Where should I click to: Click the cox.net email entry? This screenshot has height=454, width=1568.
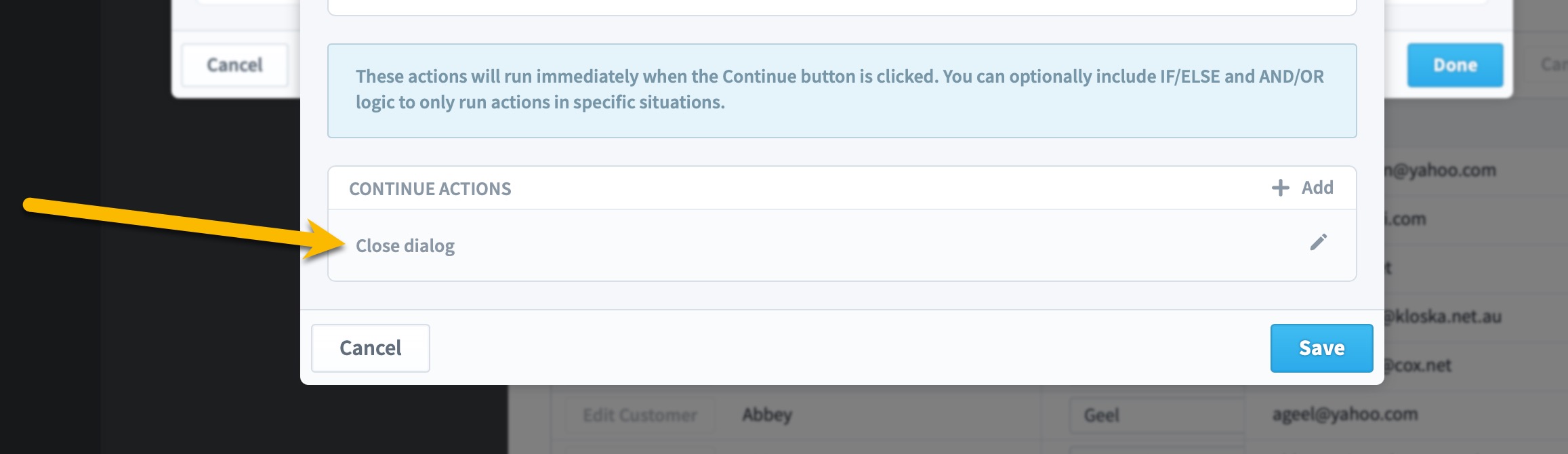(1418, 365)
